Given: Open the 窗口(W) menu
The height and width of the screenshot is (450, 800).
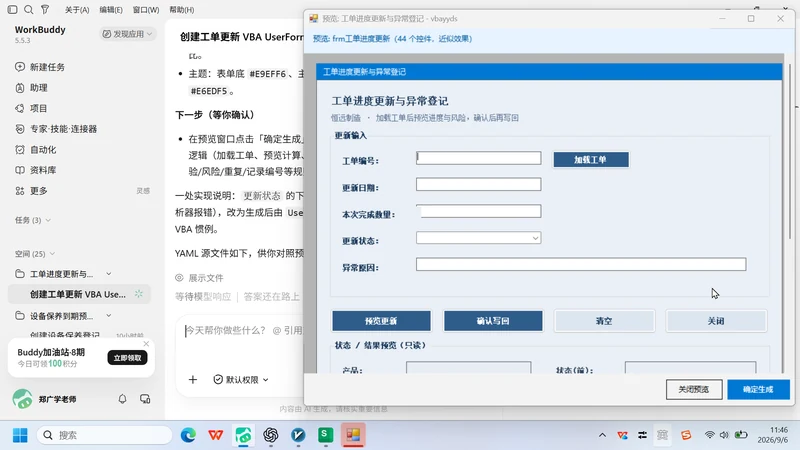Looking at the screenshot, I should 146,10.
